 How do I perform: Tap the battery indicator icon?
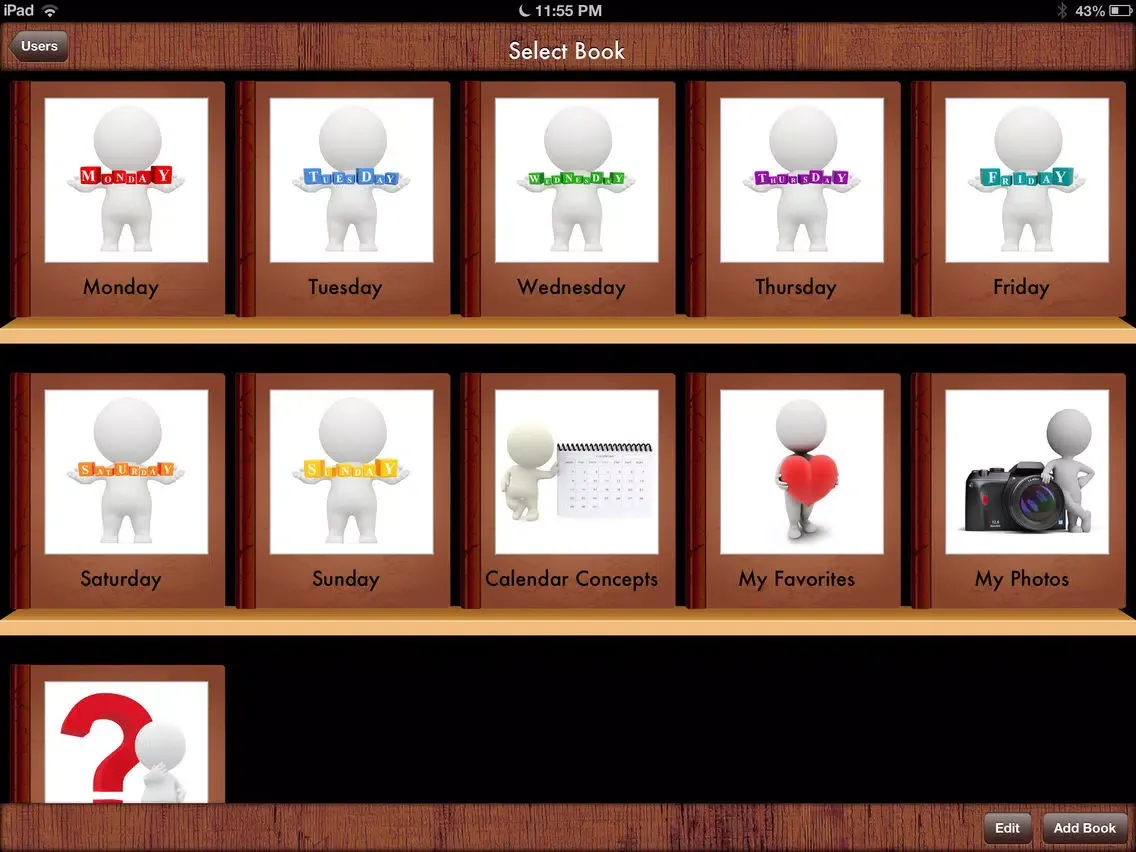point(1120,10)
